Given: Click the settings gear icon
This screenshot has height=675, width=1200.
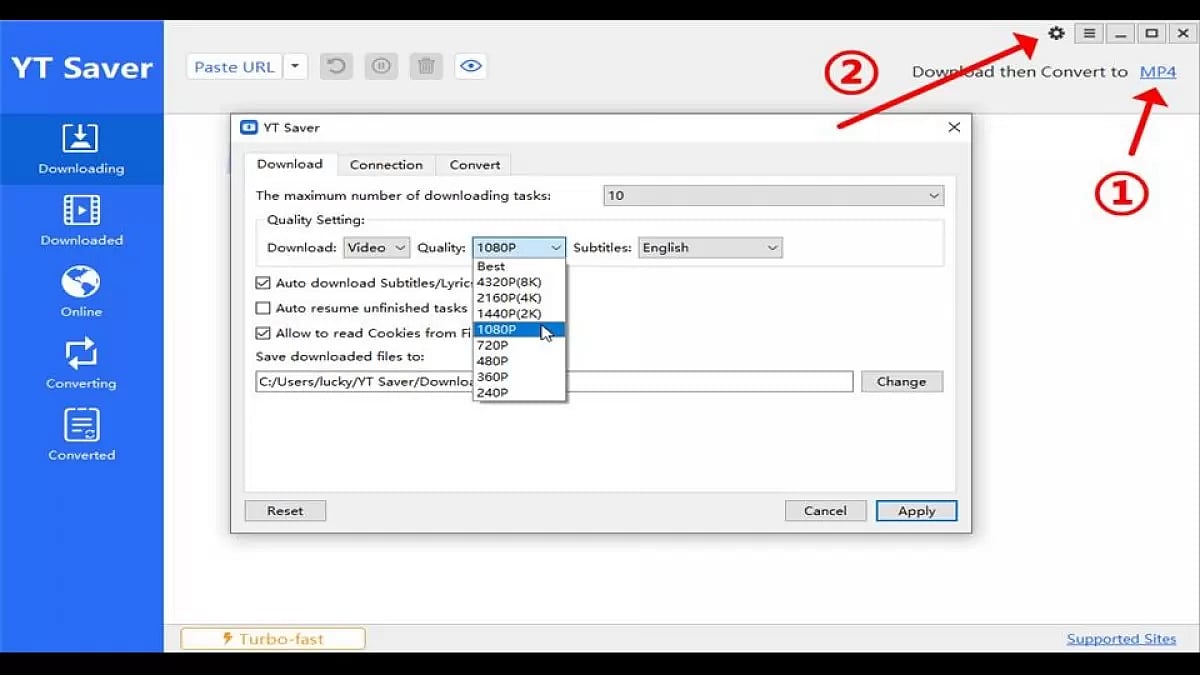Looking at the screenshot, I should tap(1056, 34).
